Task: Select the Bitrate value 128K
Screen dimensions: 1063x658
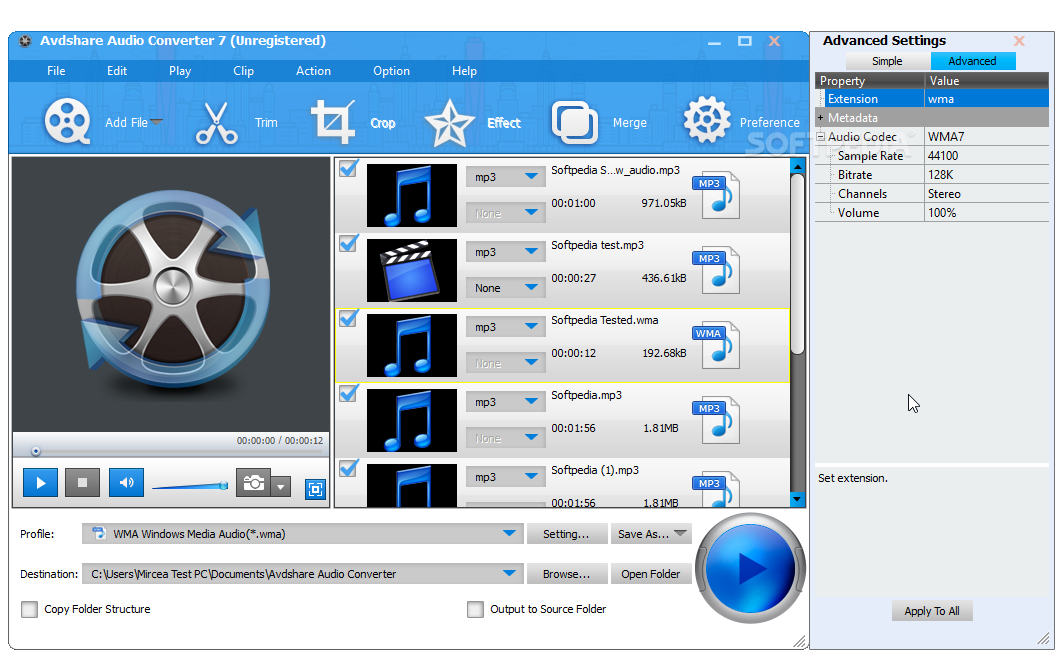Action: coord(986,175)
